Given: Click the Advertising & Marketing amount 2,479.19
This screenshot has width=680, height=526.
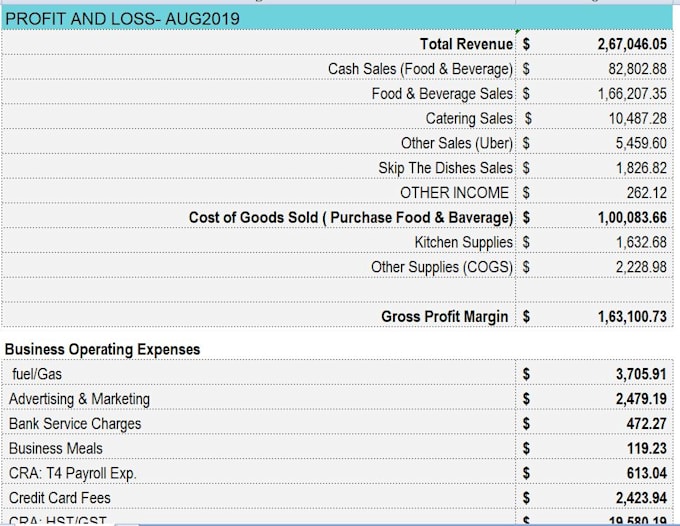Looking at the screenshot, I should (x=641, y=399).
